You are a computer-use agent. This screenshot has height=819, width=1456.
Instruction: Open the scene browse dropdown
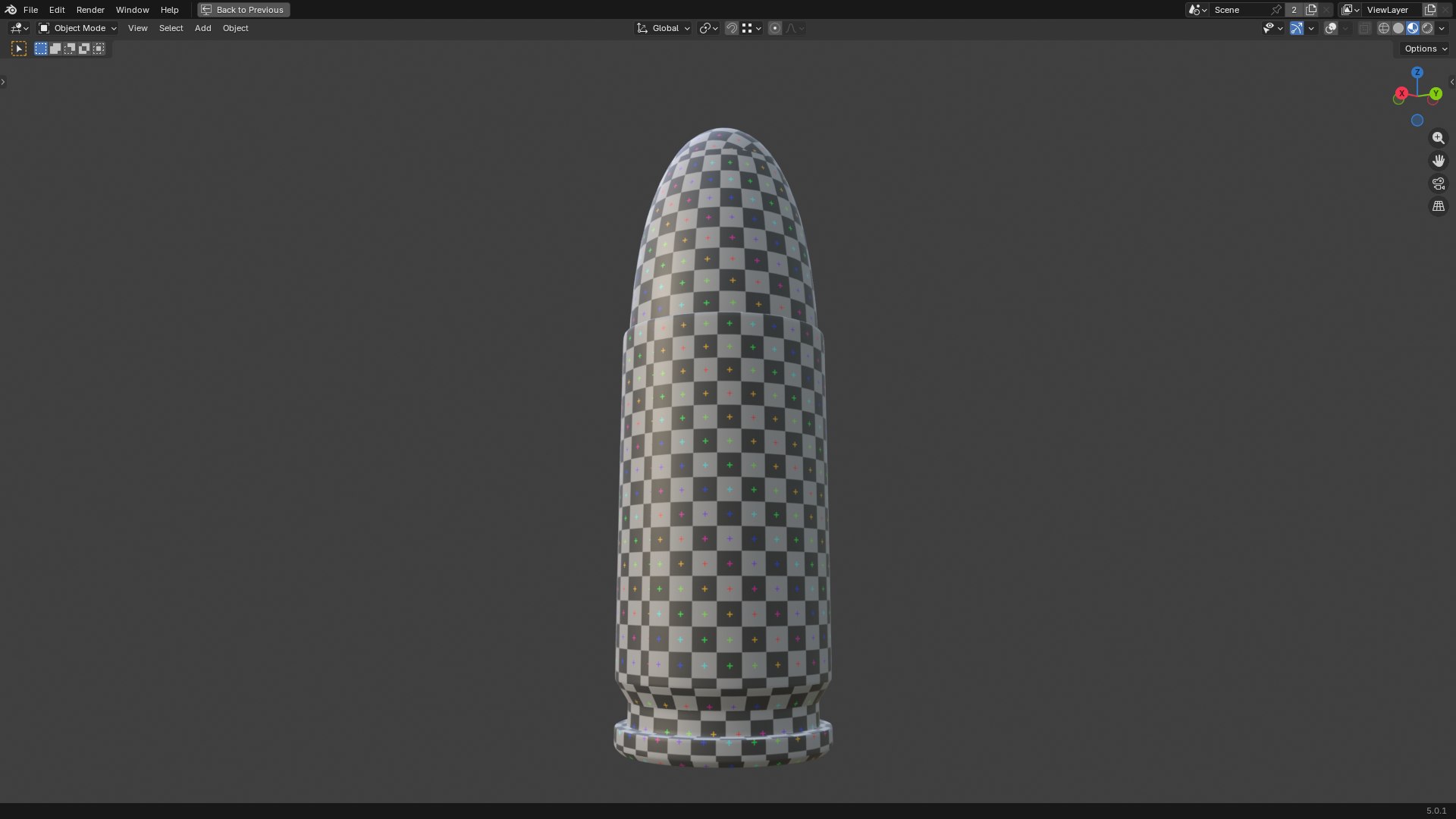point(1198,10)
